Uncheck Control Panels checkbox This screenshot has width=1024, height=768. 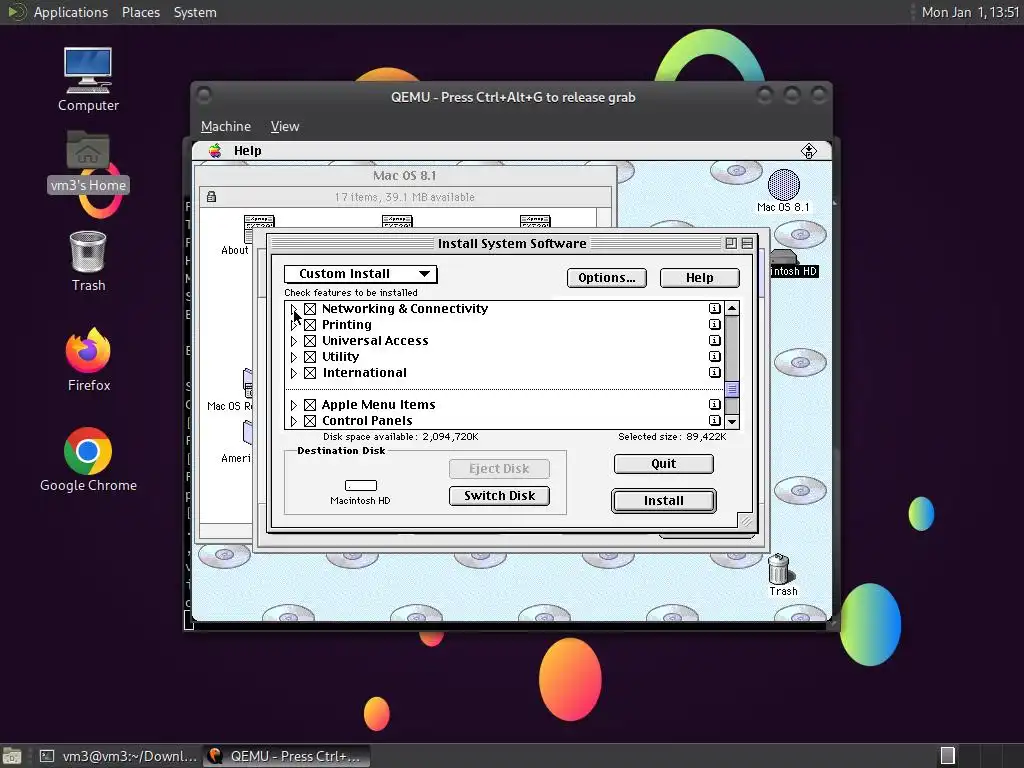310,421
